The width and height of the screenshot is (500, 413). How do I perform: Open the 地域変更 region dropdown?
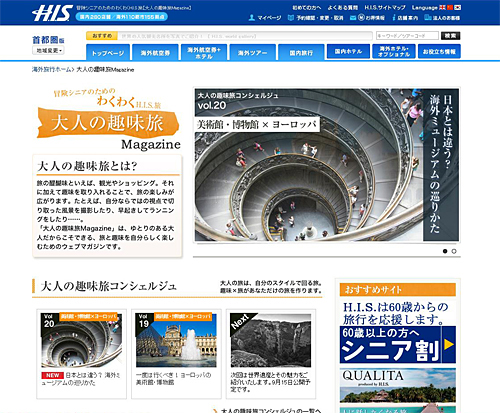48,51
